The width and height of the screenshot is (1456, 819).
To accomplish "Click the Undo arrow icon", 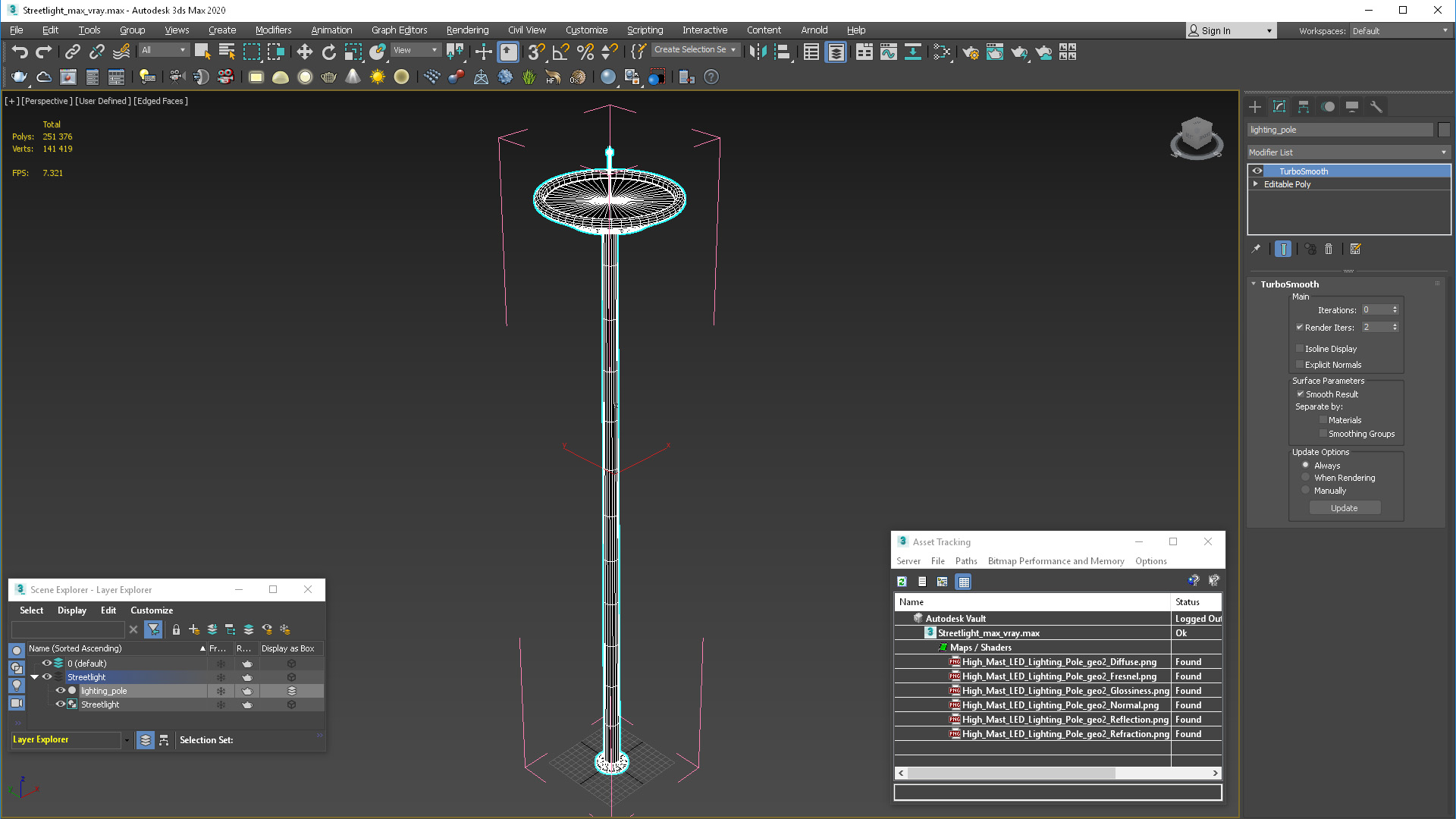I will coord(20,52).
